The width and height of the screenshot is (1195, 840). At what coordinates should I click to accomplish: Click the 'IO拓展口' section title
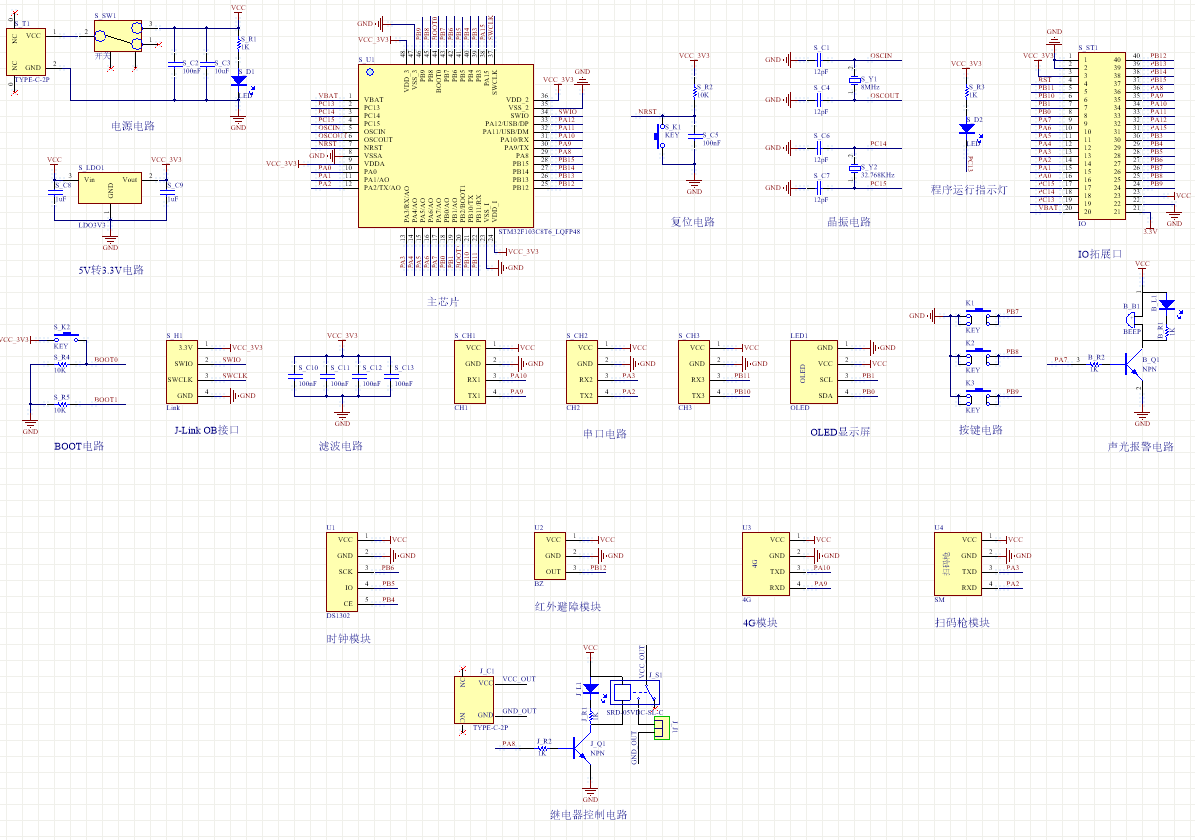(1100, 254)
